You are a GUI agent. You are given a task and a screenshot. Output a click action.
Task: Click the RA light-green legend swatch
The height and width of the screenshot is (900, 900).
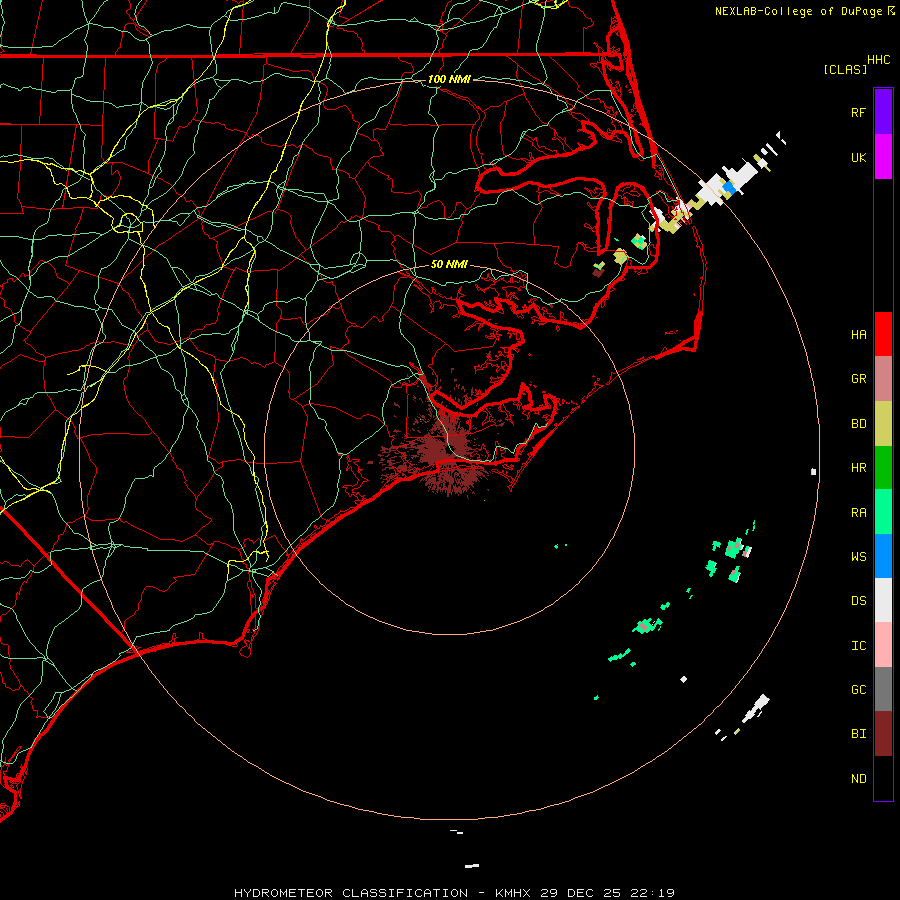[883, 512]
